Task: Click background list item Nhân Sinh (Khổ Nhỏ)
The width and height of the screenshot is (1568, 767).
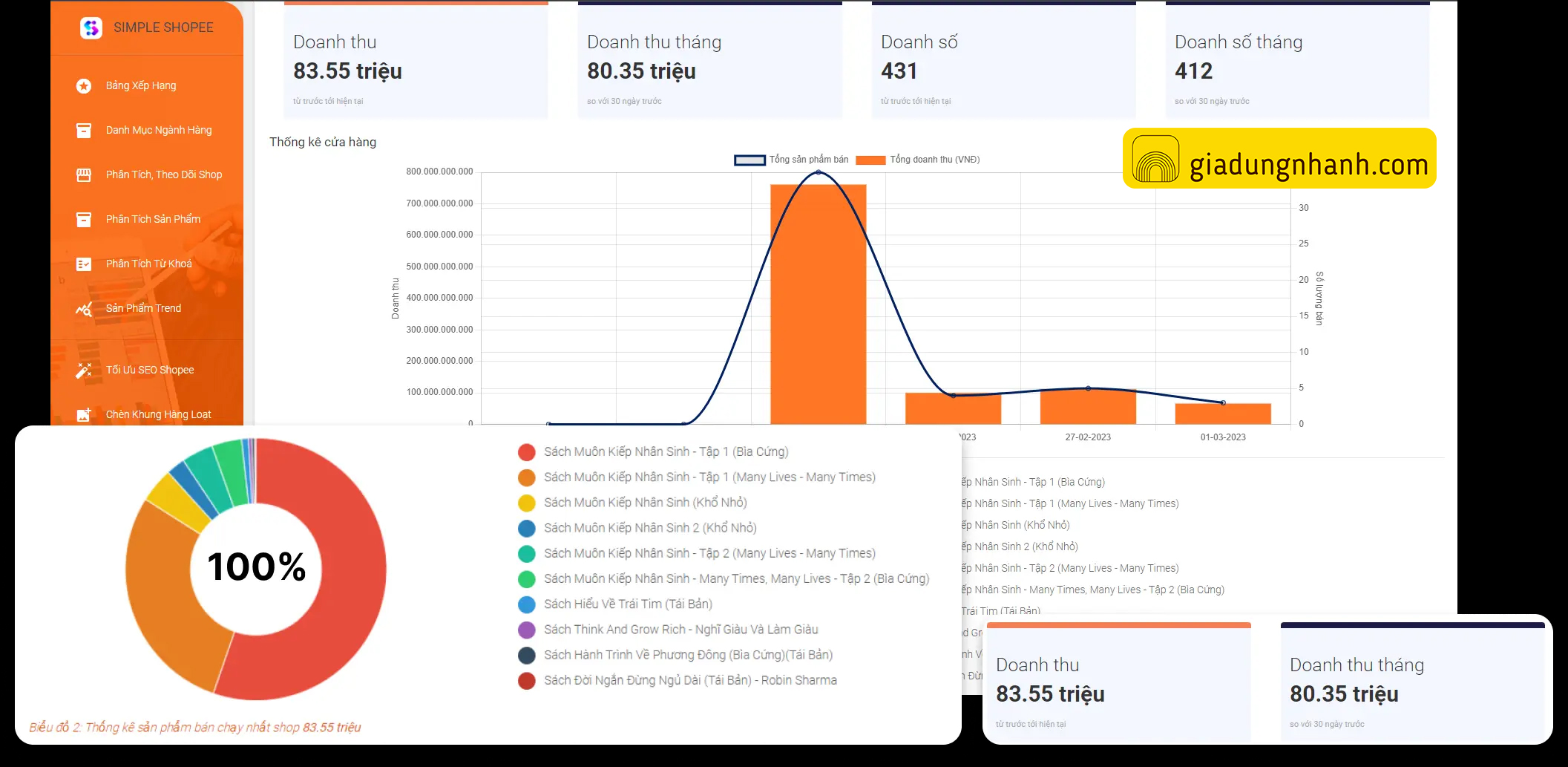Action: [x=1016, y=525]
